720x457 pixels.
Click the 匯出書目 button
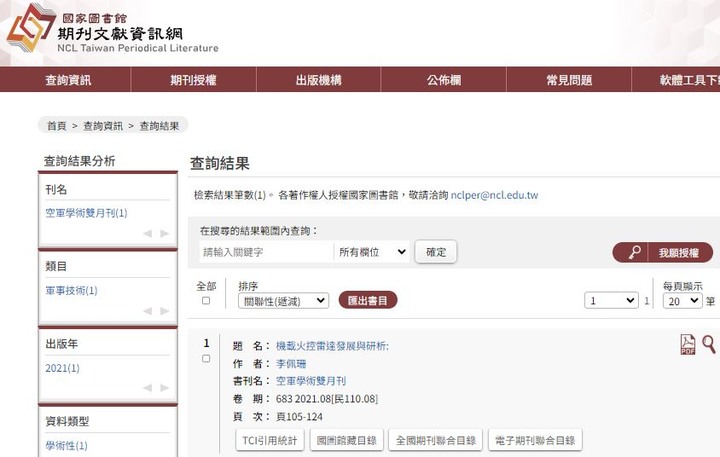368,300
